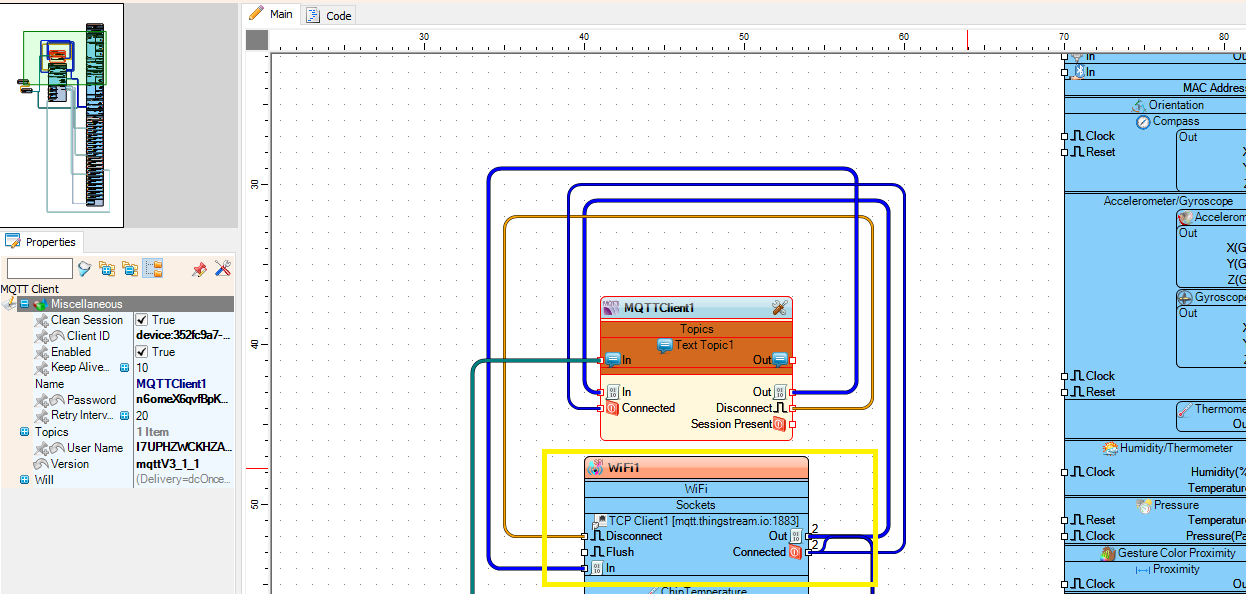Click the MQTT icon in MQTTClient1 title bar
Image resolution: width=1246 pixels, height=594 pixels.
(611, 308)
